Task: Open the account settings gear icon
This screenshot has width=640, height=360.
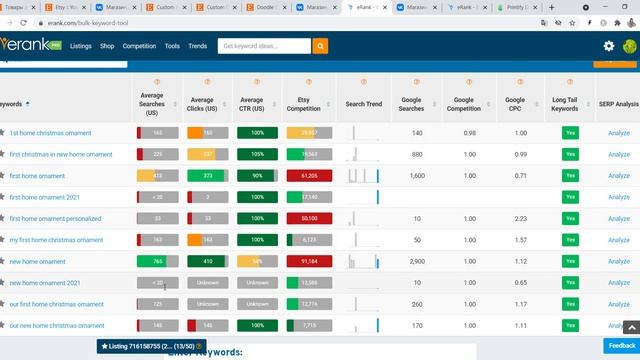Action: pos(609,46)
